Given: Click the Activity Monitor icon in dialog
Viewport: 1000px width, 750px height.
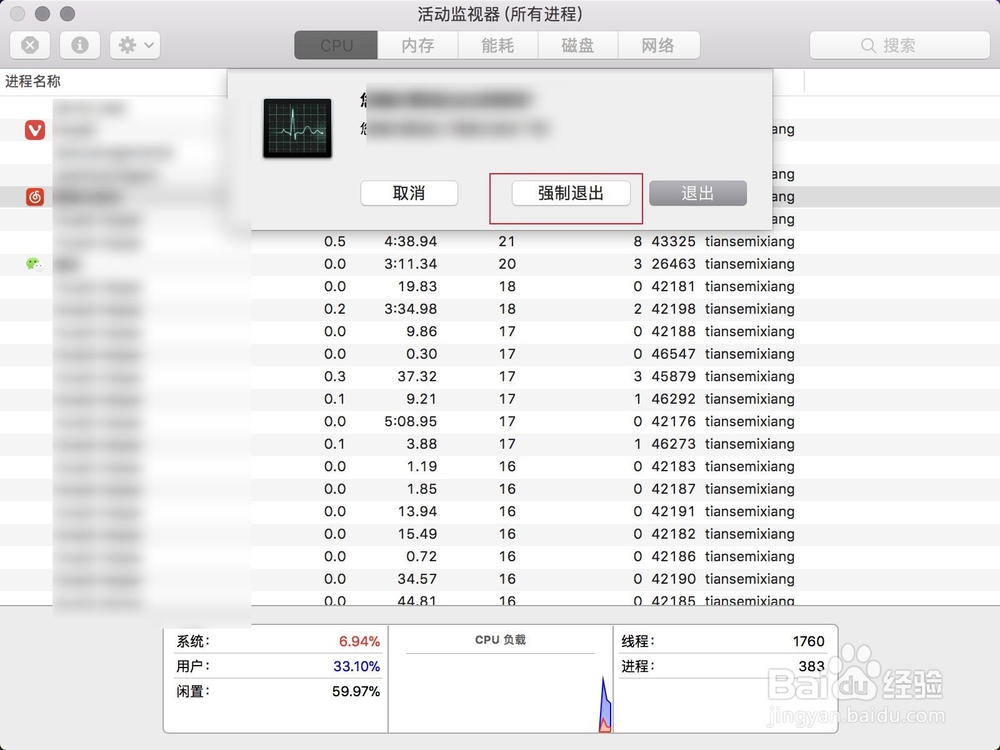Looking at the screenshot, I should (x=297, y=128).
